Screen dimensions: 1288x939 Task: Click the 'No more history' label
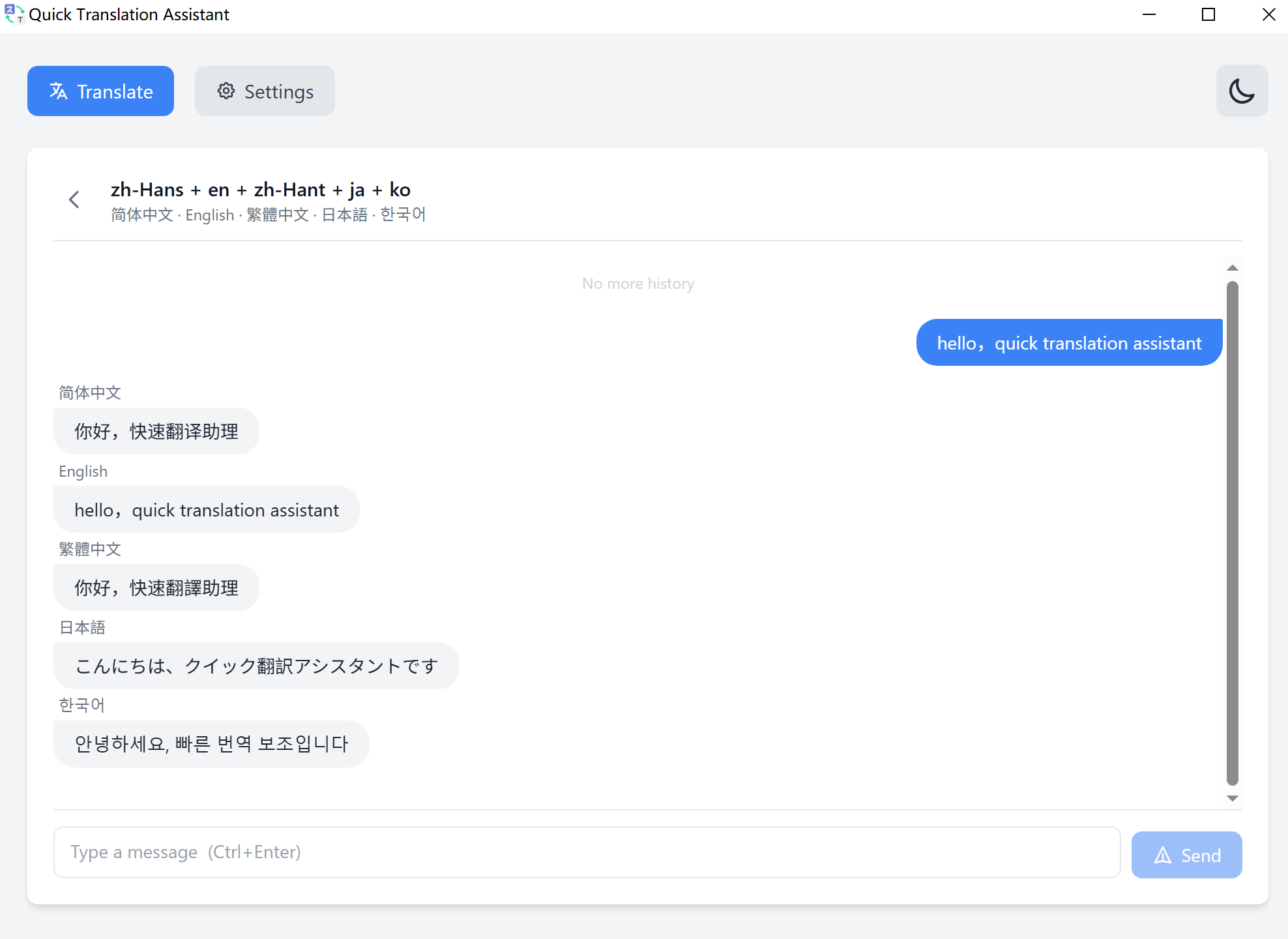pos(637,283)
